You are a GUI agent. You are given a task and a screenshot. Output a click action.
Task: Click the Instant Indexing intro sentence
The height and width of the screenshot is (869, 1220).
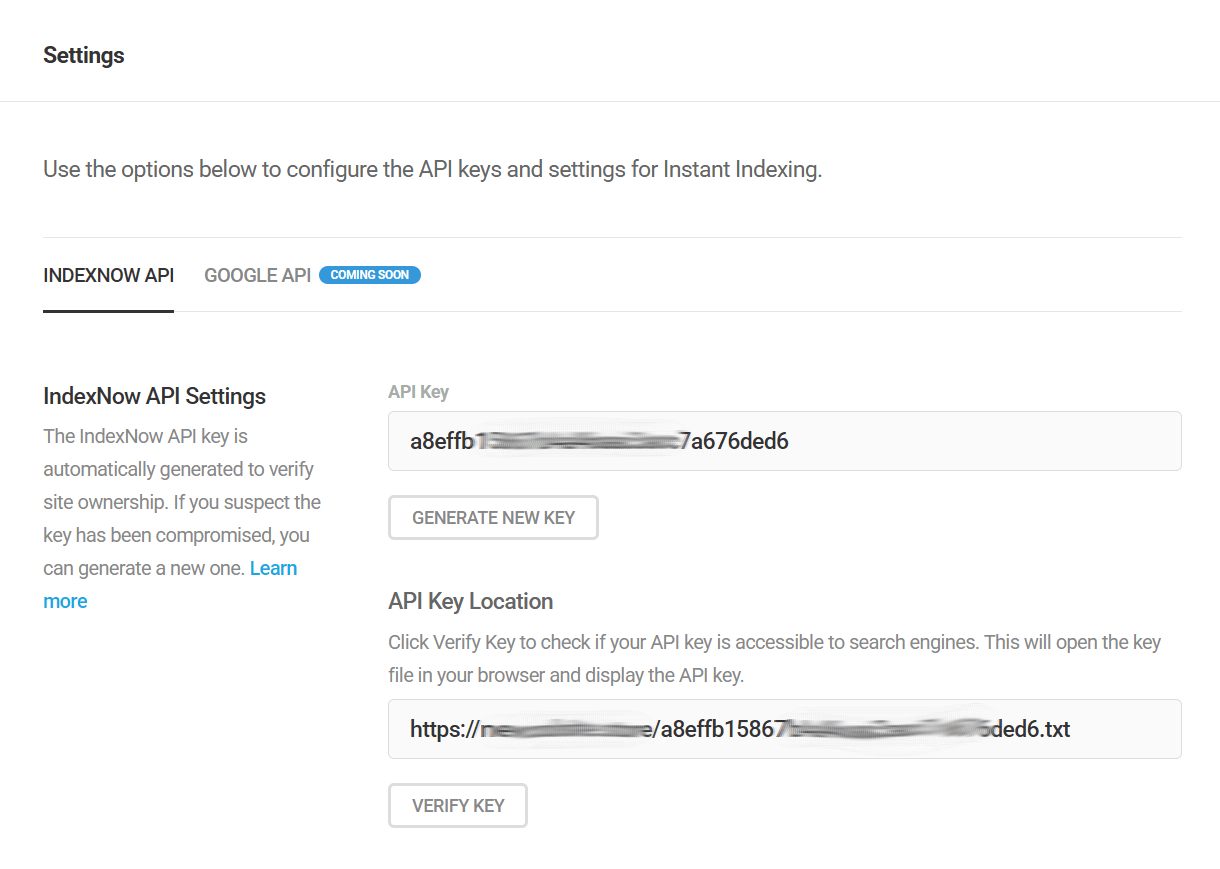click(432, 169)
